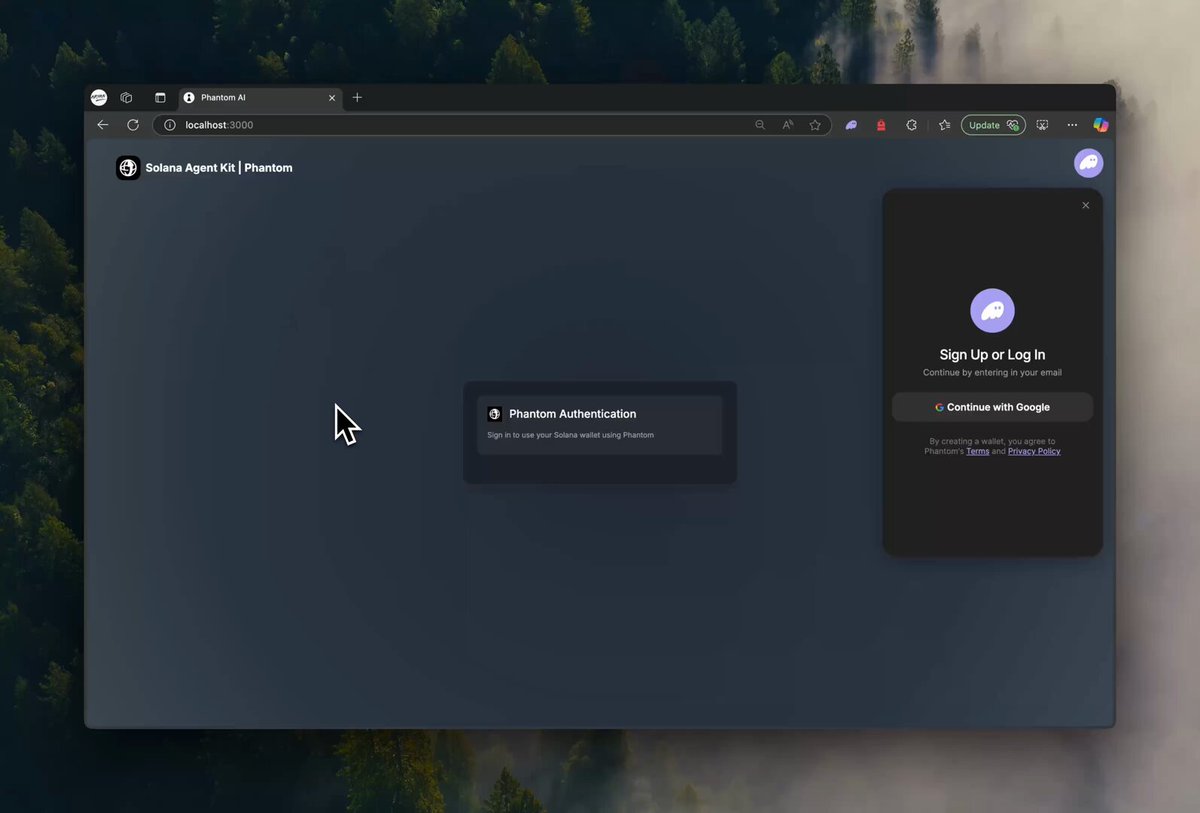Click the zoom magnifier icon in address bar
1200x813 pixels.
pos(760,125)
